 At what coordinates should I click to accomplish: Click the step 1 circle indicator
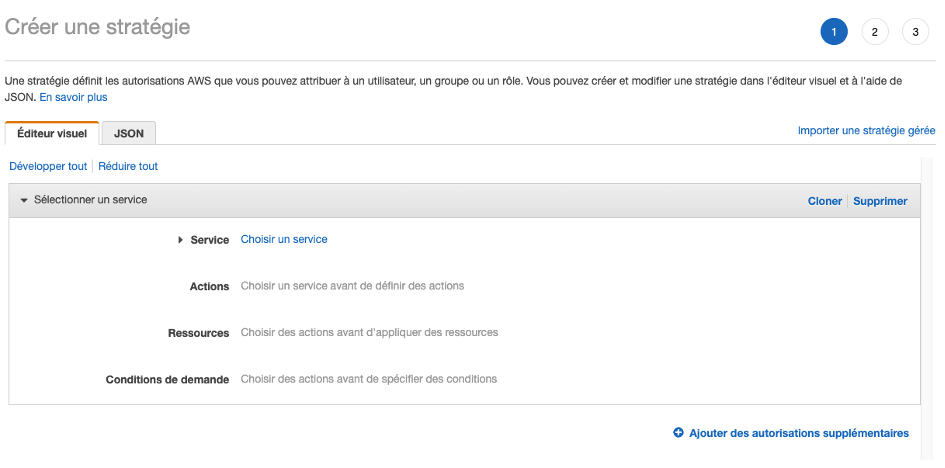click(x=833, y=32)
